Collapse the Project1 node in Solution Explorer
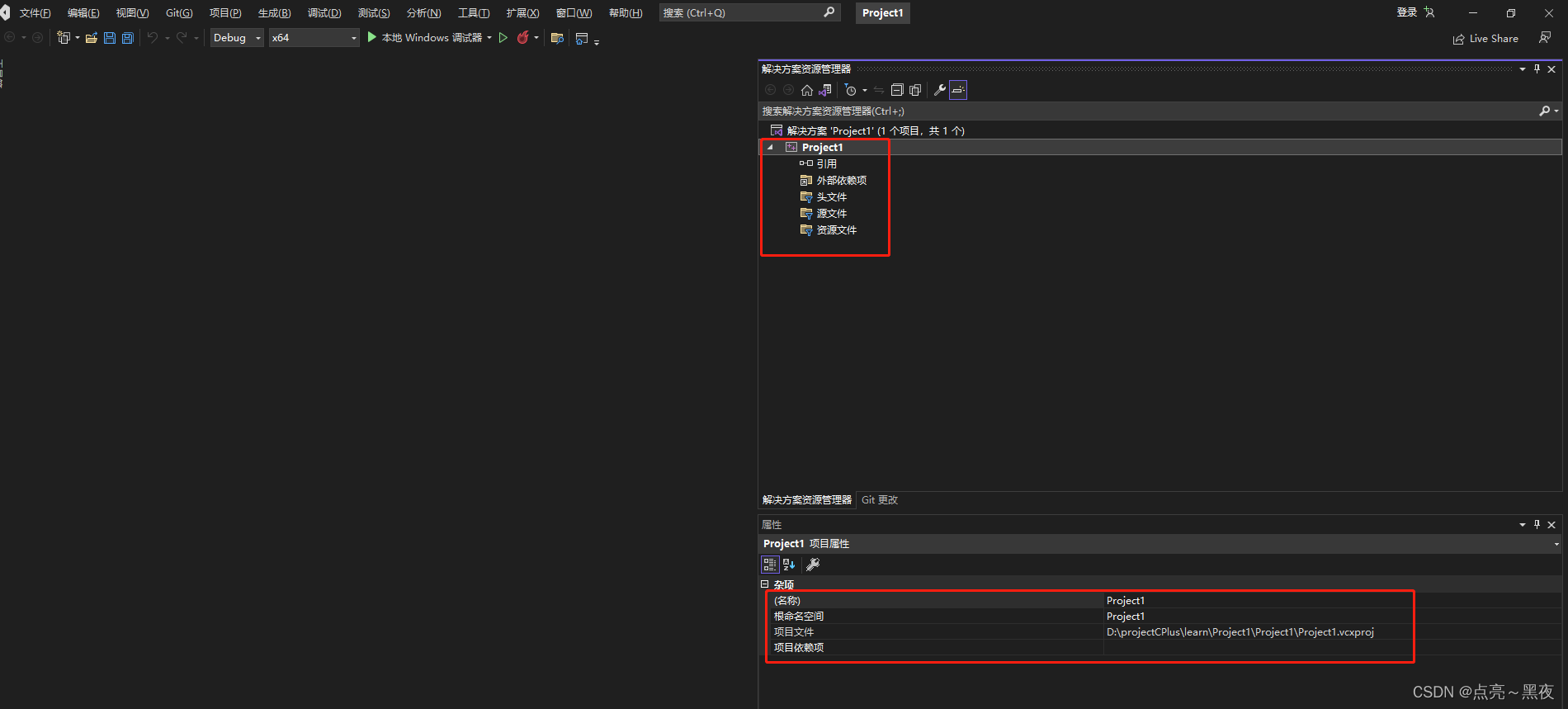This screenshot has height=709, width=1568. (x=770, y=148)
